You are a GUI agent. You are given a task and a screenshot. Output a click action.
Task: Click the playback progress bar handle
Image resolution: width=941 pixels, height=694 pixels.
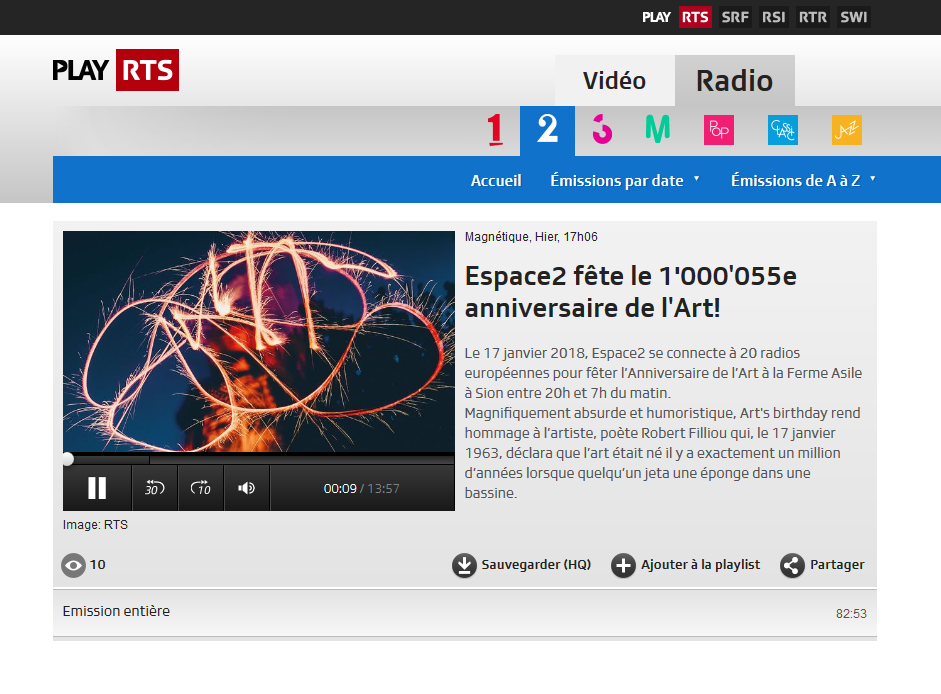[68, 459]
